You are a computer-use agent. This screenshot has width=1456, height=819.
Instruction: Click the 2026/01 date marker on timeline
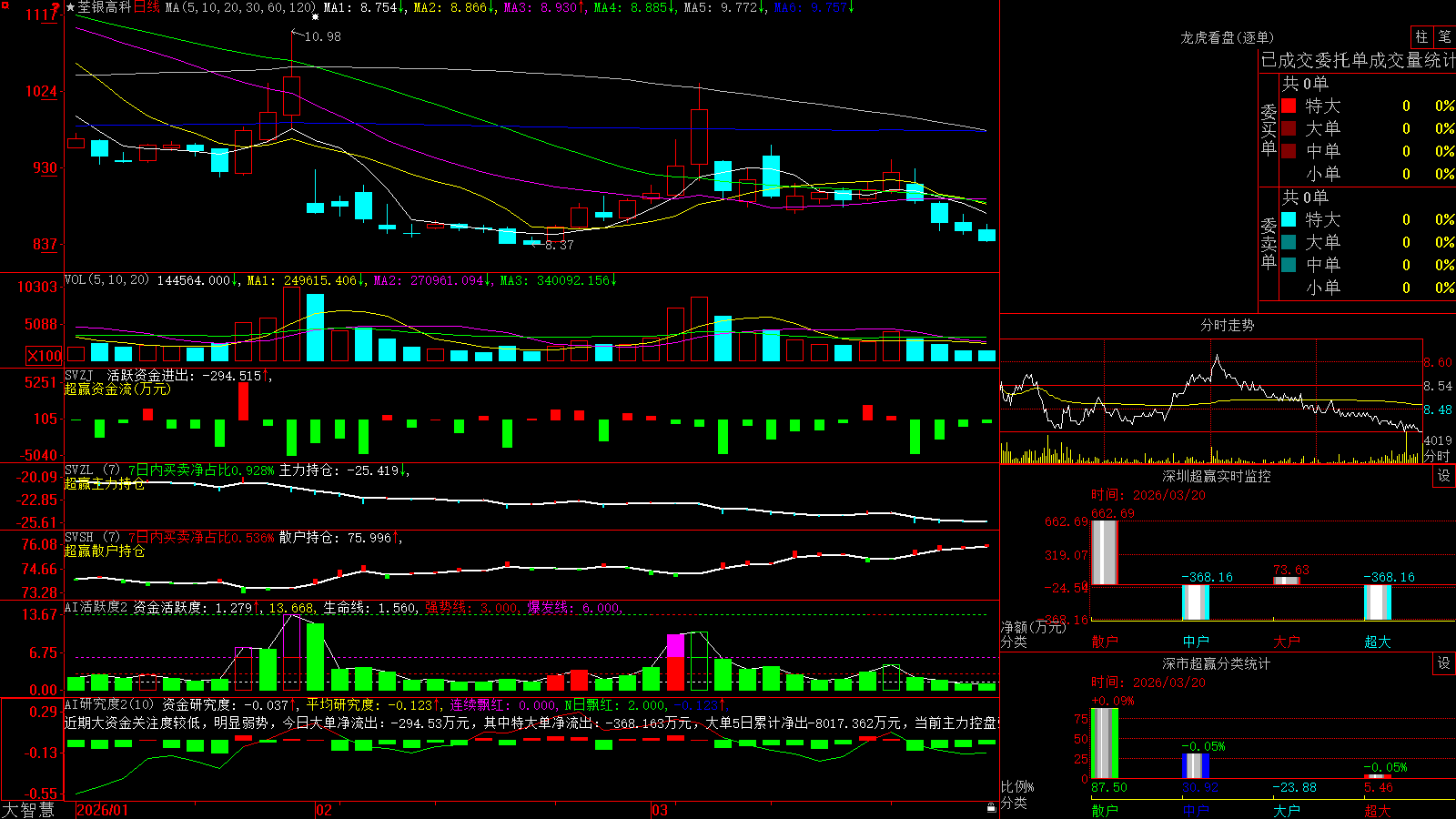tap(103, 810)
